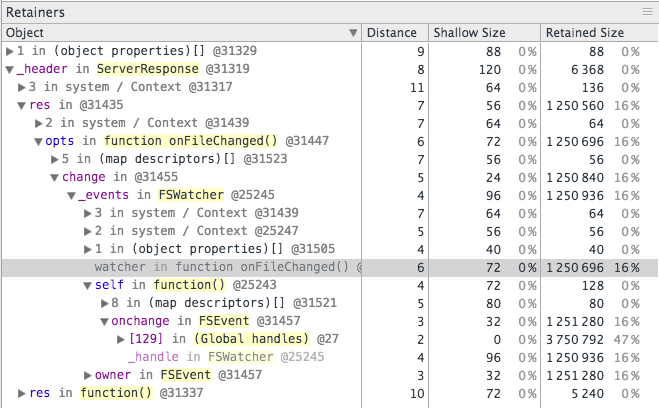
Task: Expand '5 in (map descriptors)[] @31523'
Action: click(55, 160)
